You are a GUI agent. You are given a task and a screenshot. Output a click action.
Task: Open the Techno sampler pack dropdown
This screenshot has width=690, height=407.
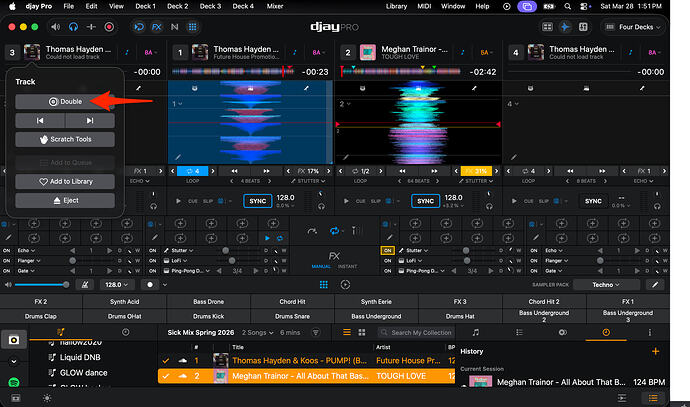pos(606,285)
